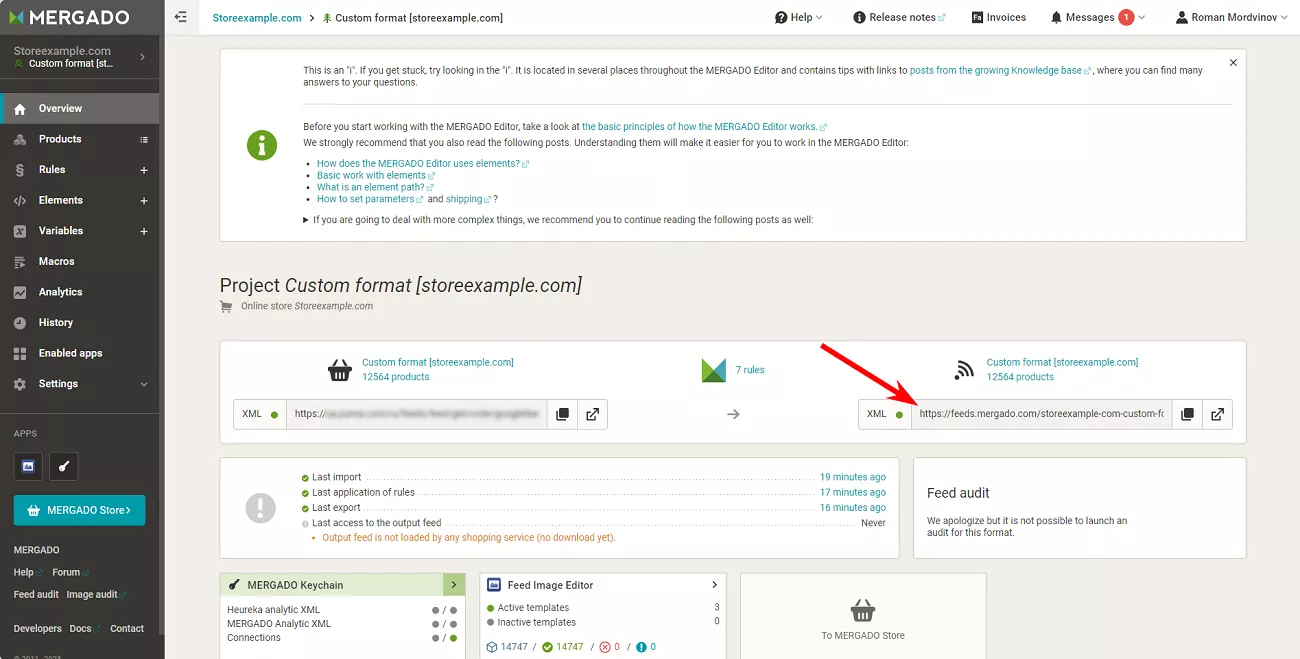The width and height of the screenshot is (1300, 659).
Task: Expand the MERGADO Keychain panel arrow
Action: (454, 585)
